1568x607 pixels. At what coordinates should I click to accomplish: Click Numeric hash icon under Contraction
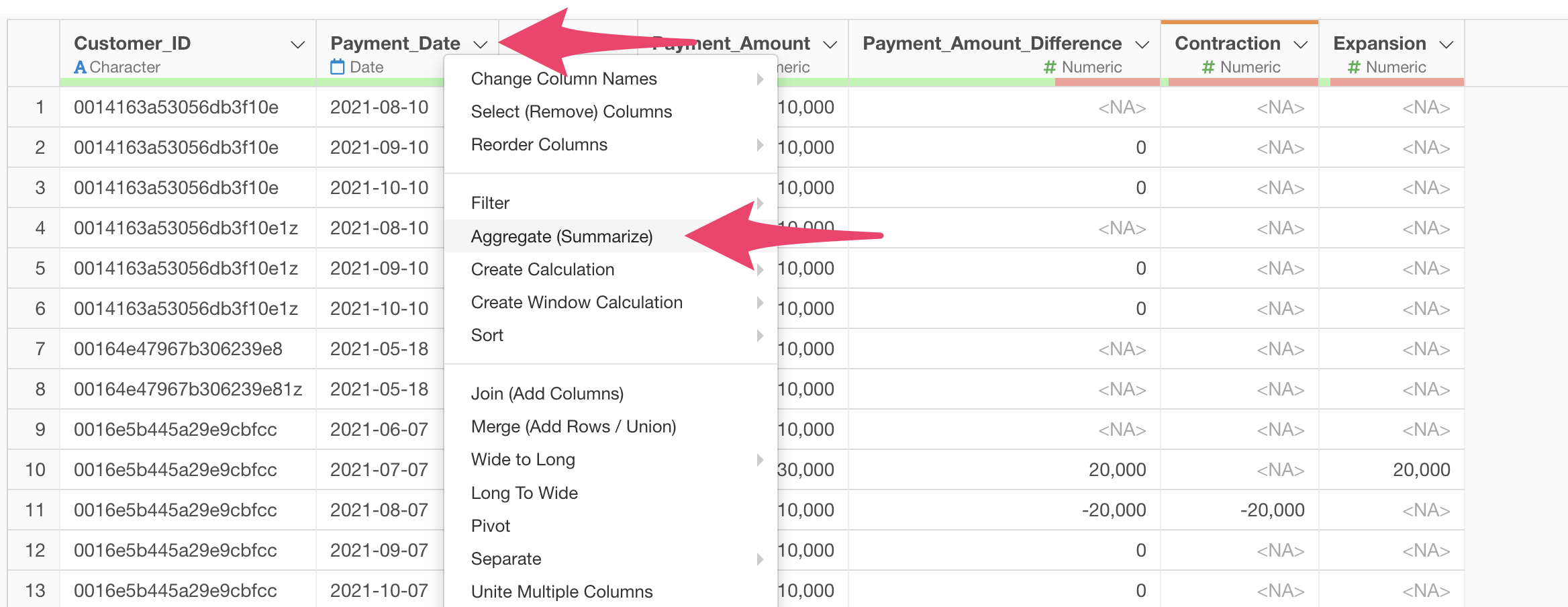pos(1208,67)
